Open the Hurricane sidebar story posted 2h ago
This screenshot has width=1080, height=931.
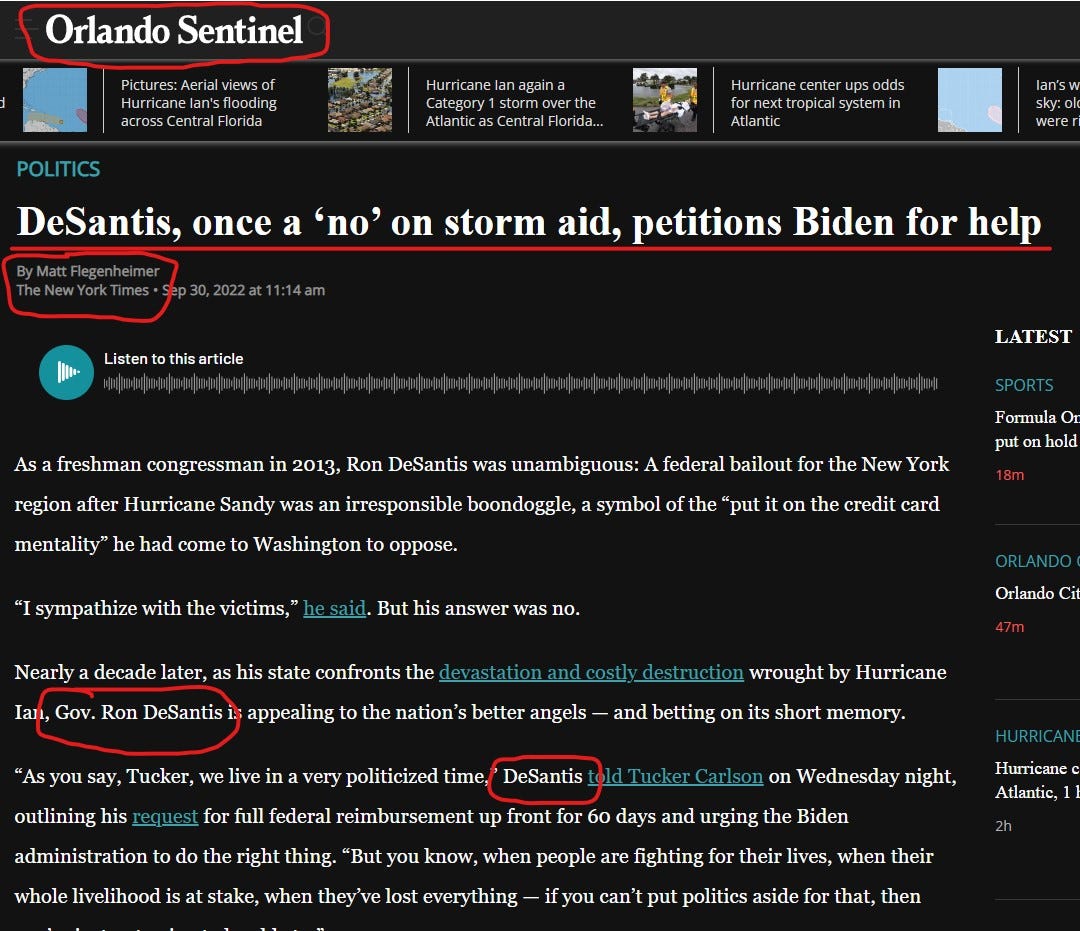(x=1037, y=780)
